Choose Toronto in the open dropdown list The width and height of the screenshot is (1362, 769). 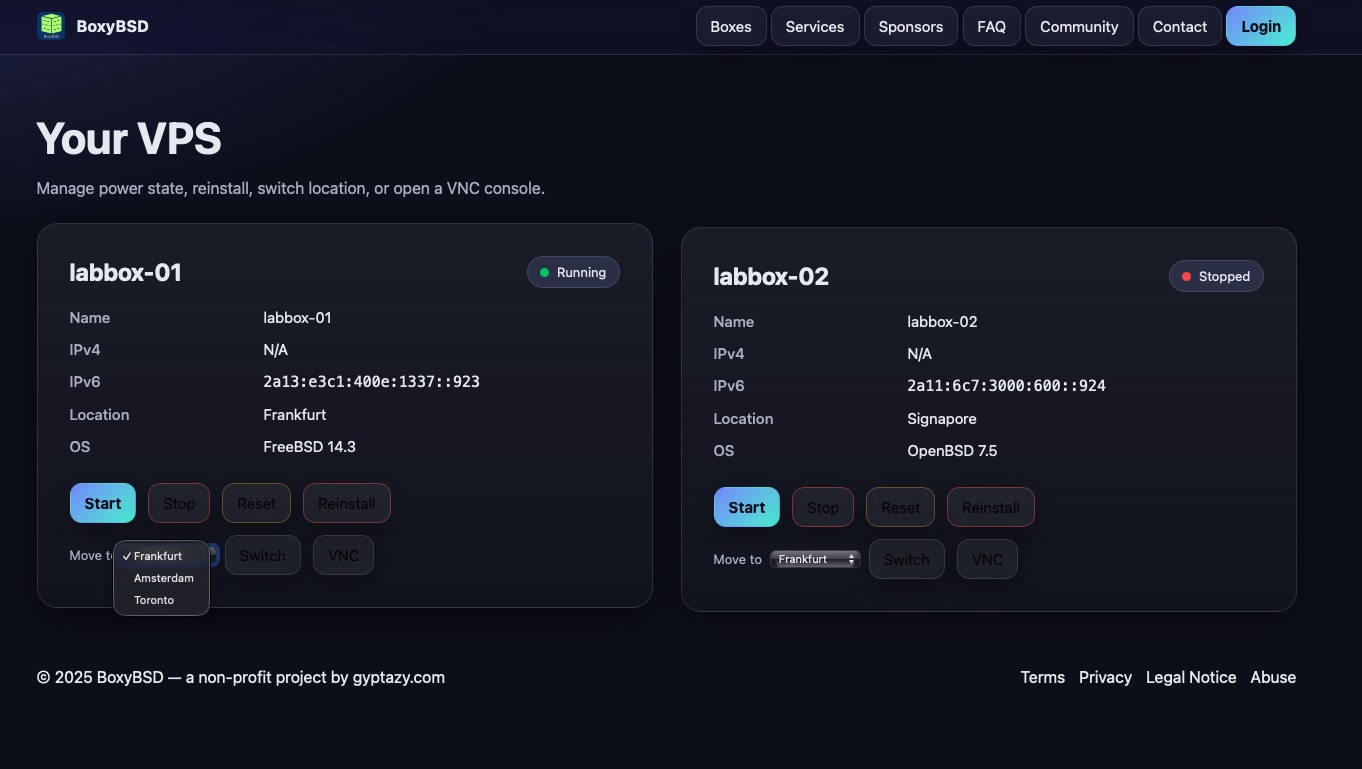[x=154, y=600]
